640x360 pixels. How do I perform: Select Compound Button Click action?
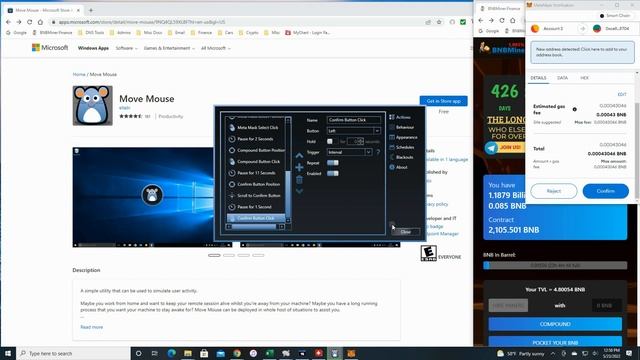(256, 162)
